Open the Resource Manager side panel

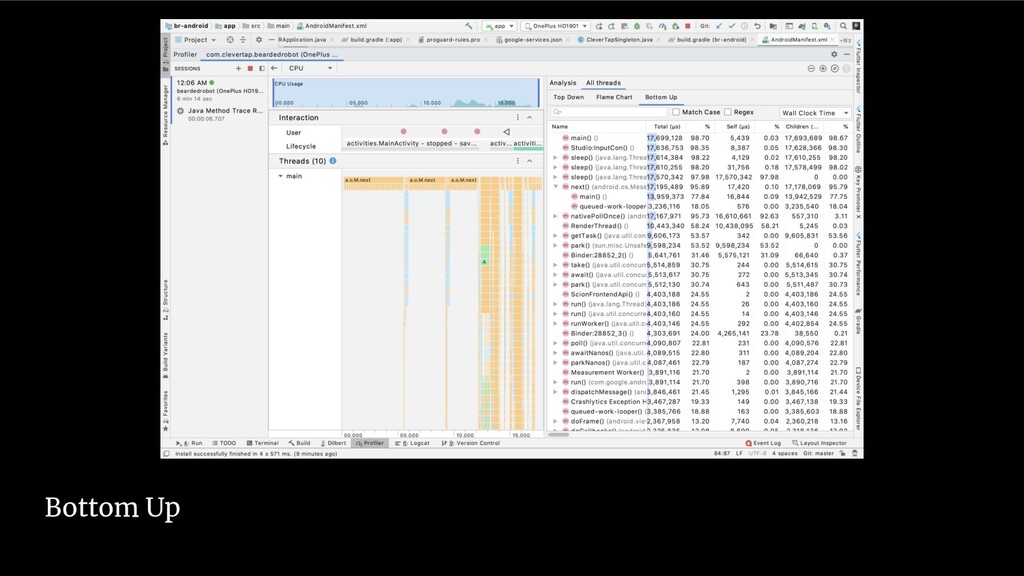pyautogui.click(x=166, y=114)
